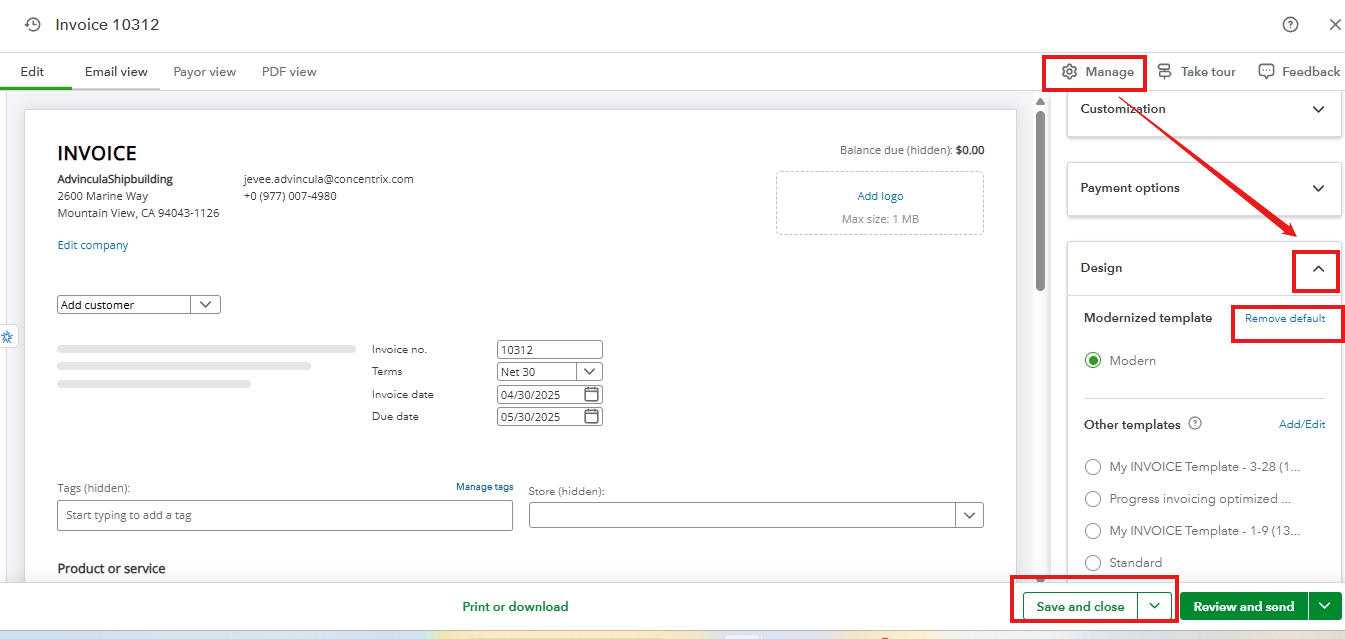
Task: Click the Invoice no. field 10312
Action: click(x=550, y=350)
